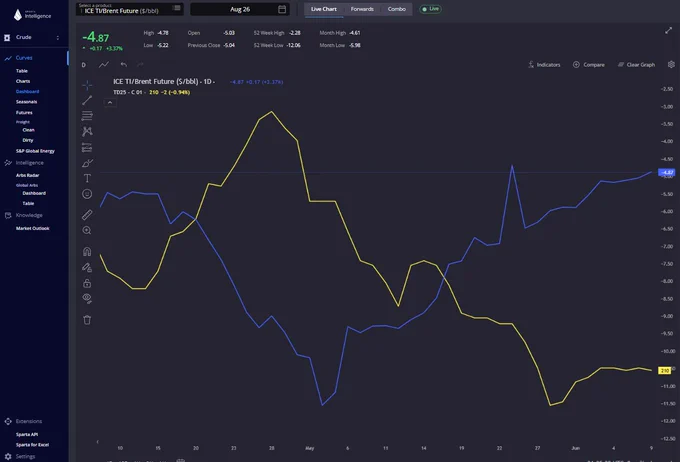Click the Aug 26 date field
This screenshot has height=462, width=680.
point(240,9)
